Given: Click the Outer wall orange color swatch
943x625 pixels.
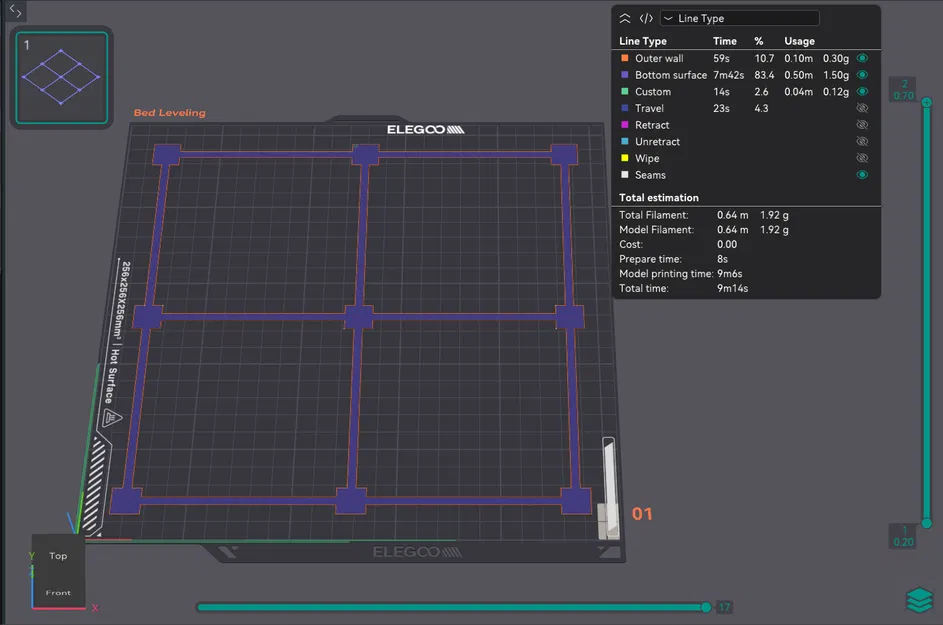Looking at the screenshot, I should tap(624, 58).
